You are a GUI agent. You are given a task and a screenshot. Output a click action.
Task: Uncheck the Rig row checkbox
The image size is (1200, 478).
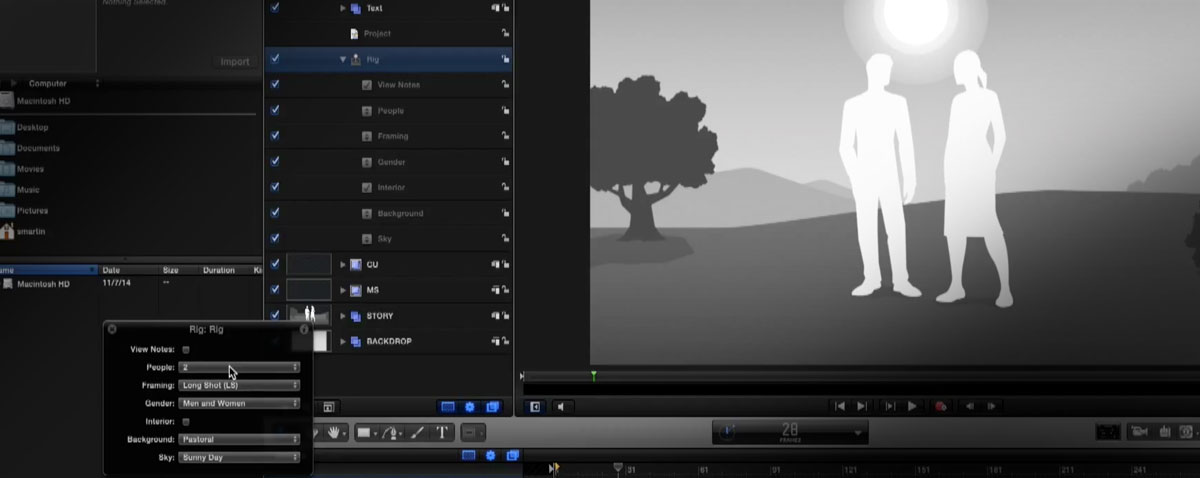click(x=275, y=59)
